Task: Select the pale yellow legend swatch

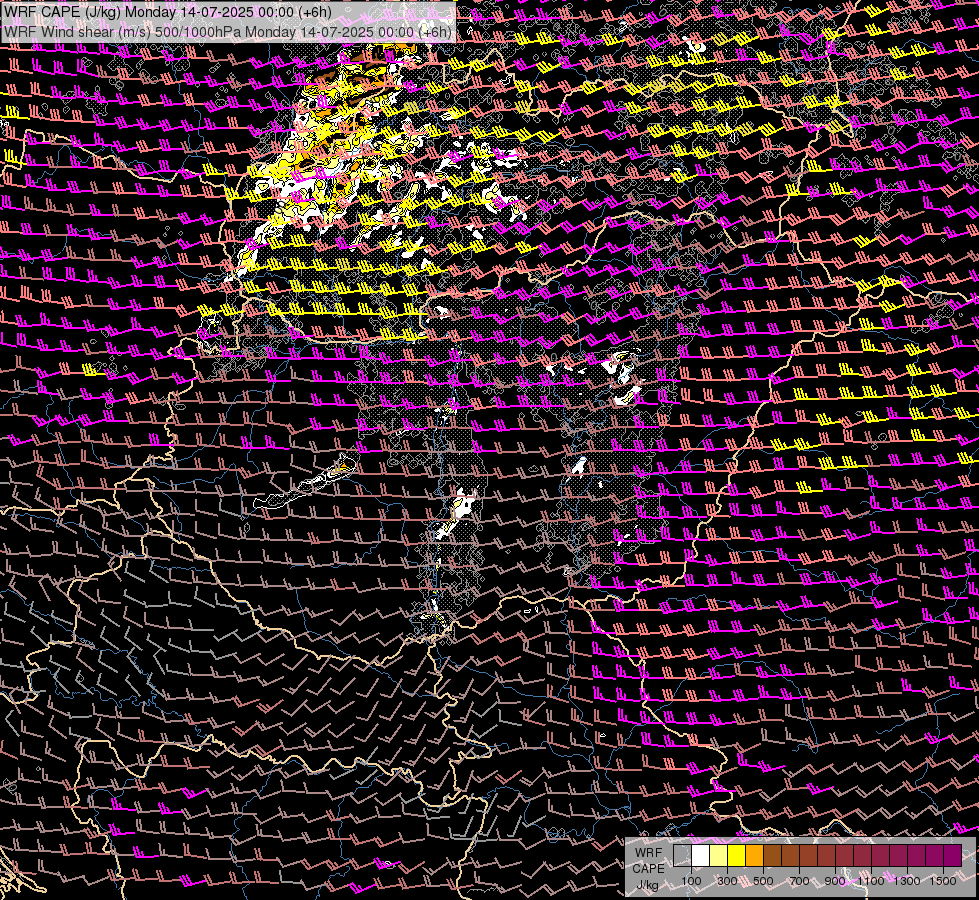Action: (719, 856)
